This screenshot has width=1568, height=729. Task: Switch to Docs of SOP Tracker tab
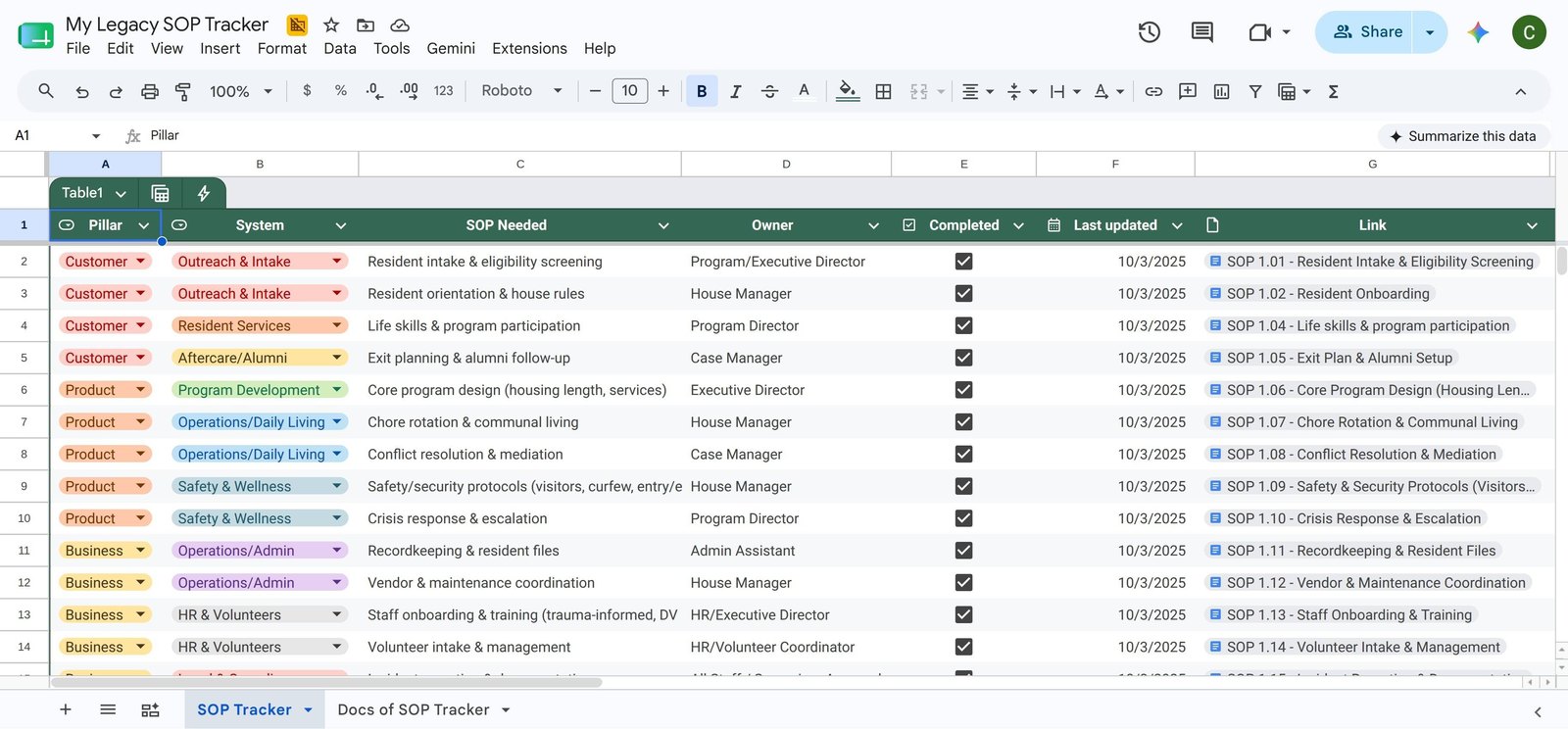point(414,709)
